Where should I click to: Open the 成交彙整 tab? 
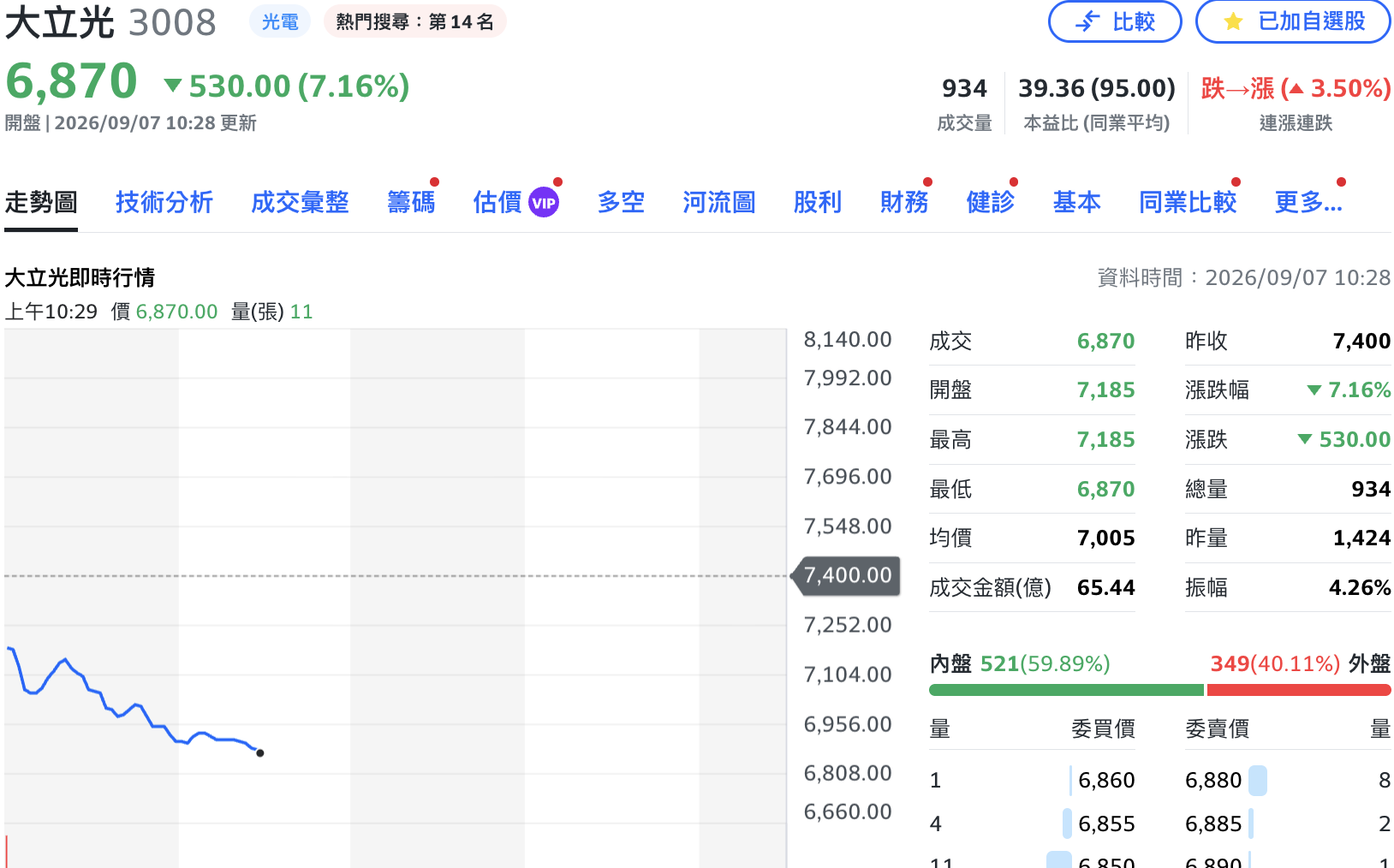coord(300,203)
